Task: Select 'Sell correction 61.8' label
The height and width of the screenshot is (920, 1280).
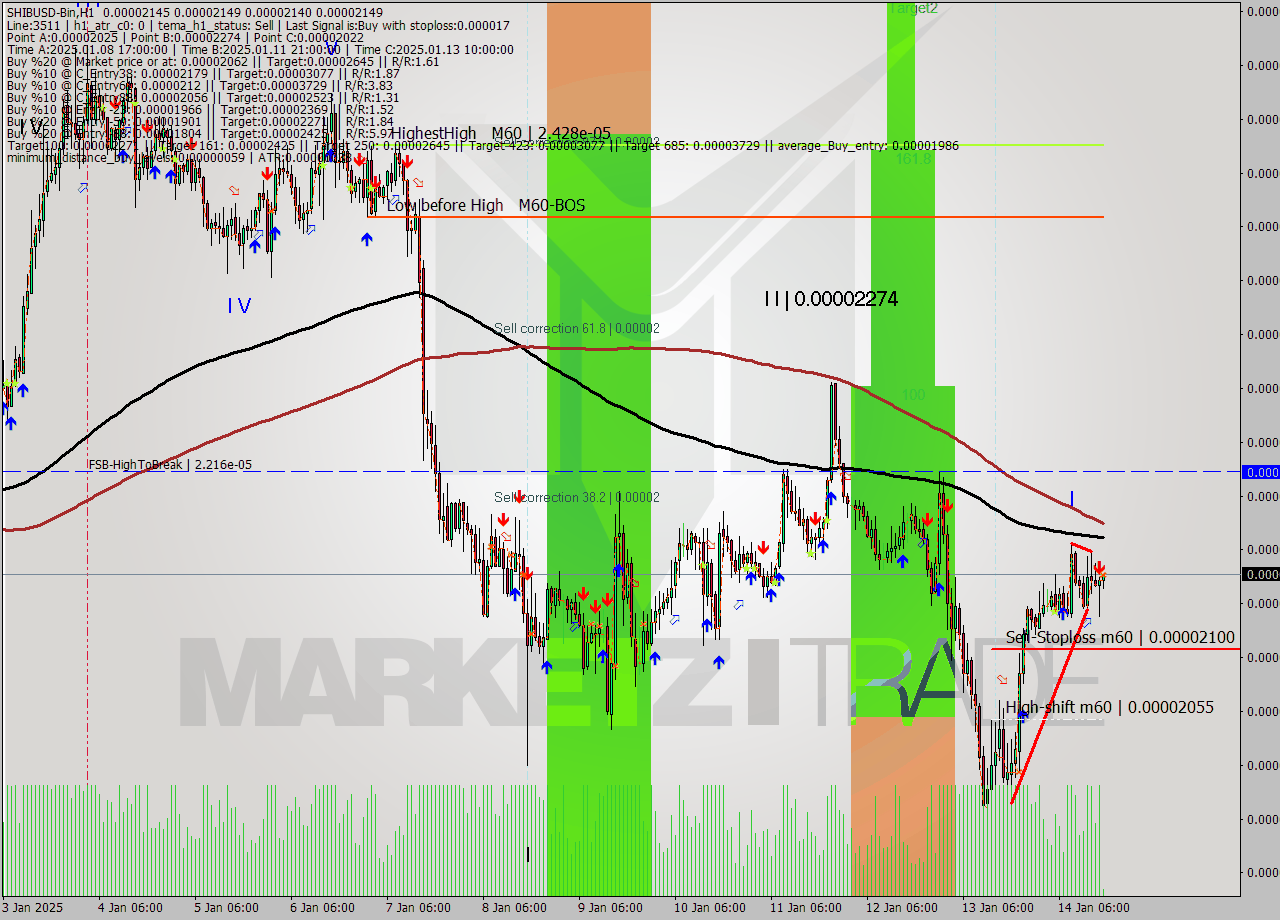Action: pos(577,328)
